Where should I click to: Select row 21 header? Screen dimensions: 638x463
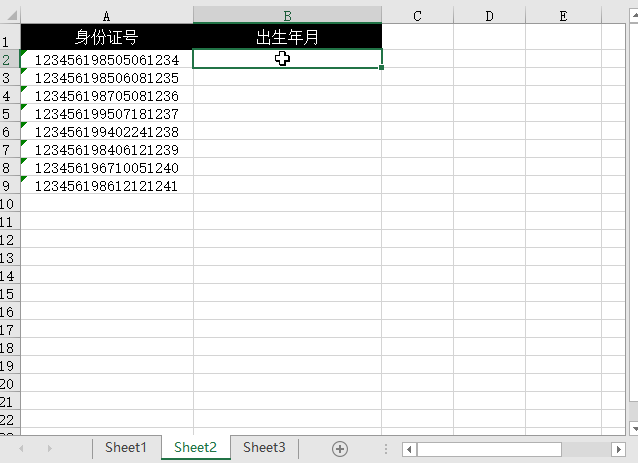[10, 401]
